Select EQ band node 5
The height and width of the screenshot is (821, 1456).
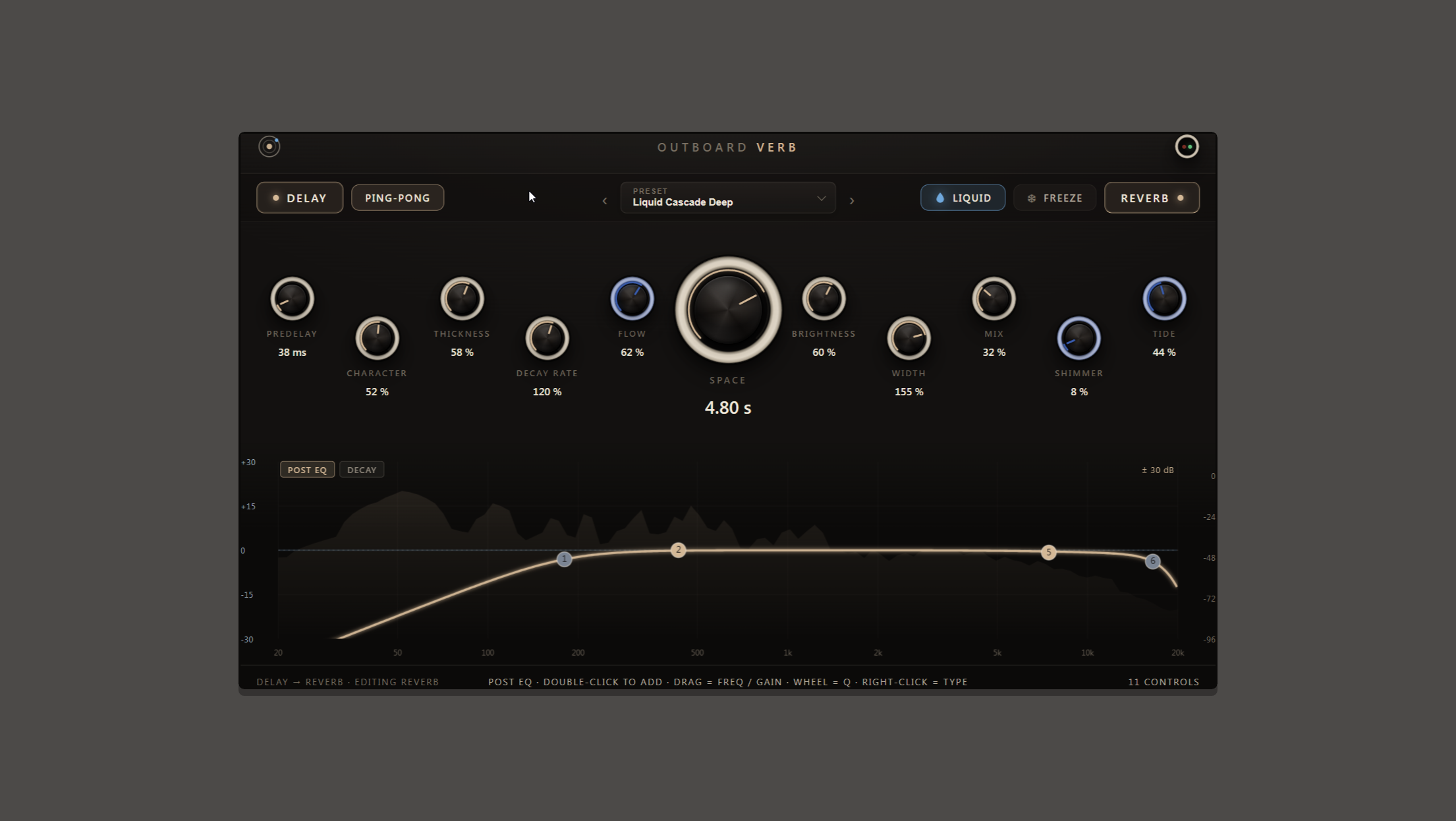pyautogui.click(x=1048, y=552)
